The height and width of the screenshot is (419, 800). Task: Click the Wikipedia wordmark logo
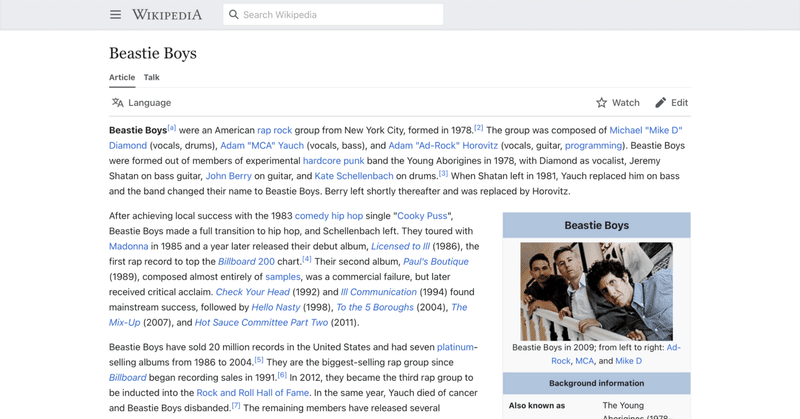click(x=168, y=15)
